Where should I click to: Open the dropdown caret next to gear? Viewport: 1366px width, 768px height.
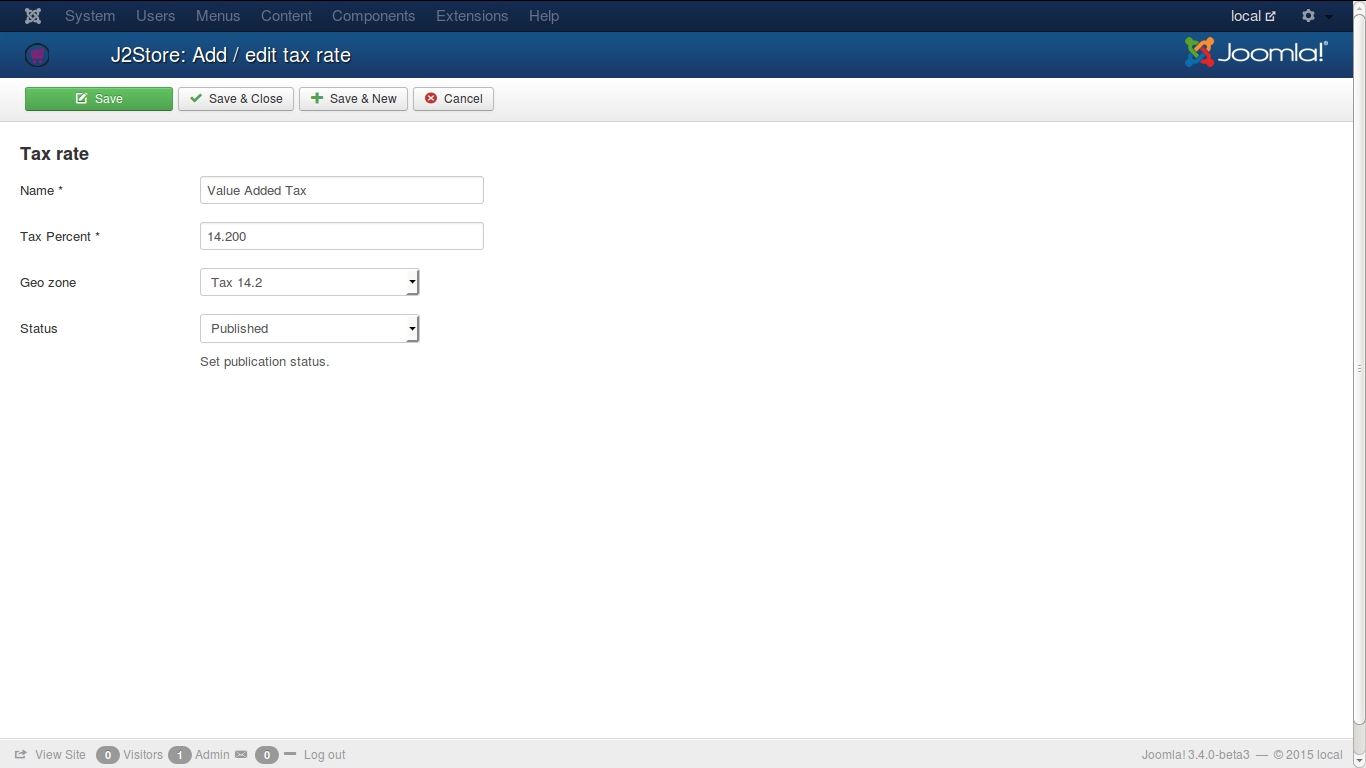[1329, 17]
